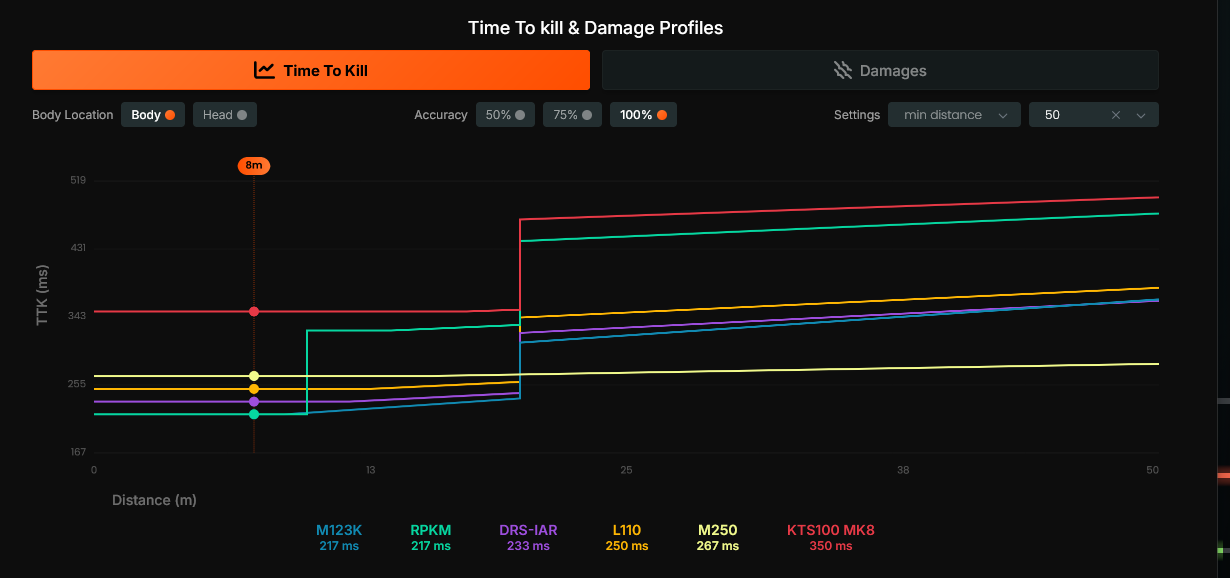The width and height of the screenshot is (1230, 578).
Task: Toggle the DRS-IAR legend entry
Action: (x=528, y=537)
